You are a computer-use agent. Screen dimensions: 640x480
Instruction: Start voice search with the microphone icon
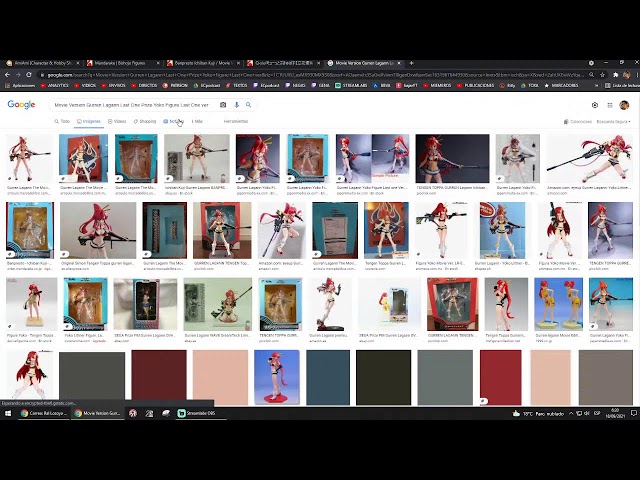(236, 105)
